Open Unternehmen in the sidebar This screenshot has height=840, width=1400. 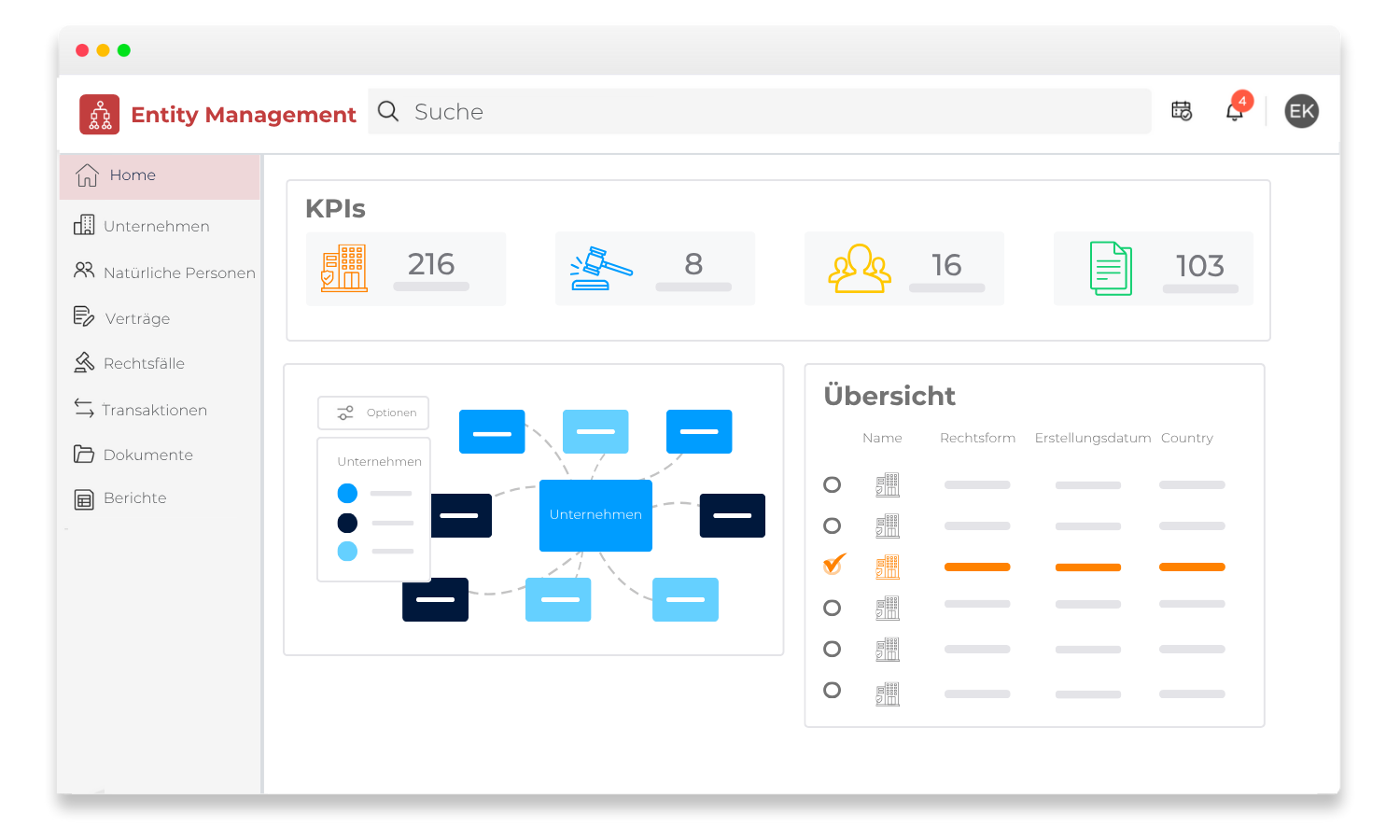pos(156,226)
